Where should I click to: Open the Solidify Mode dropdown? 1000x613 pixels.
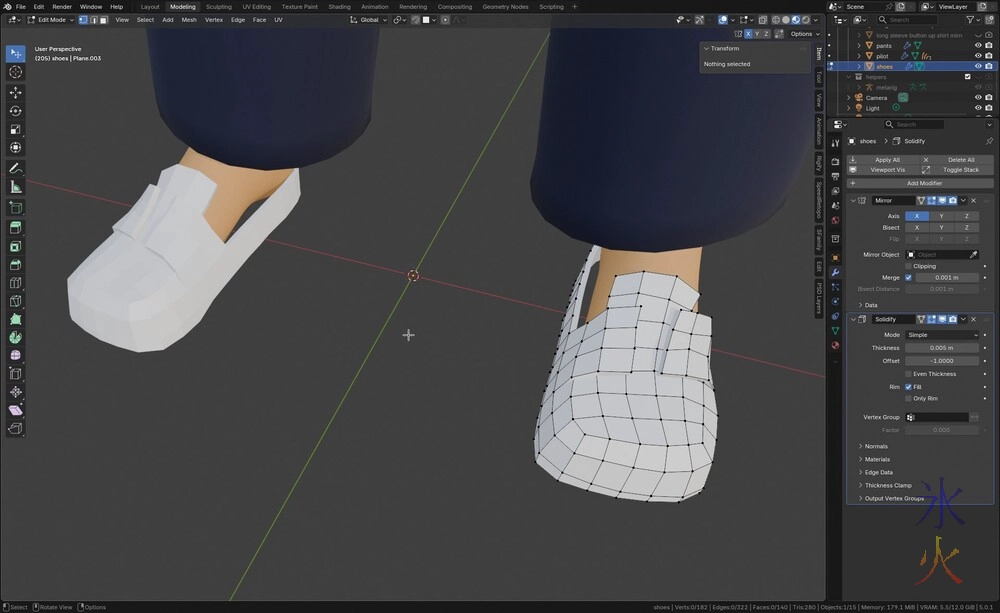(x=941, y=335)
